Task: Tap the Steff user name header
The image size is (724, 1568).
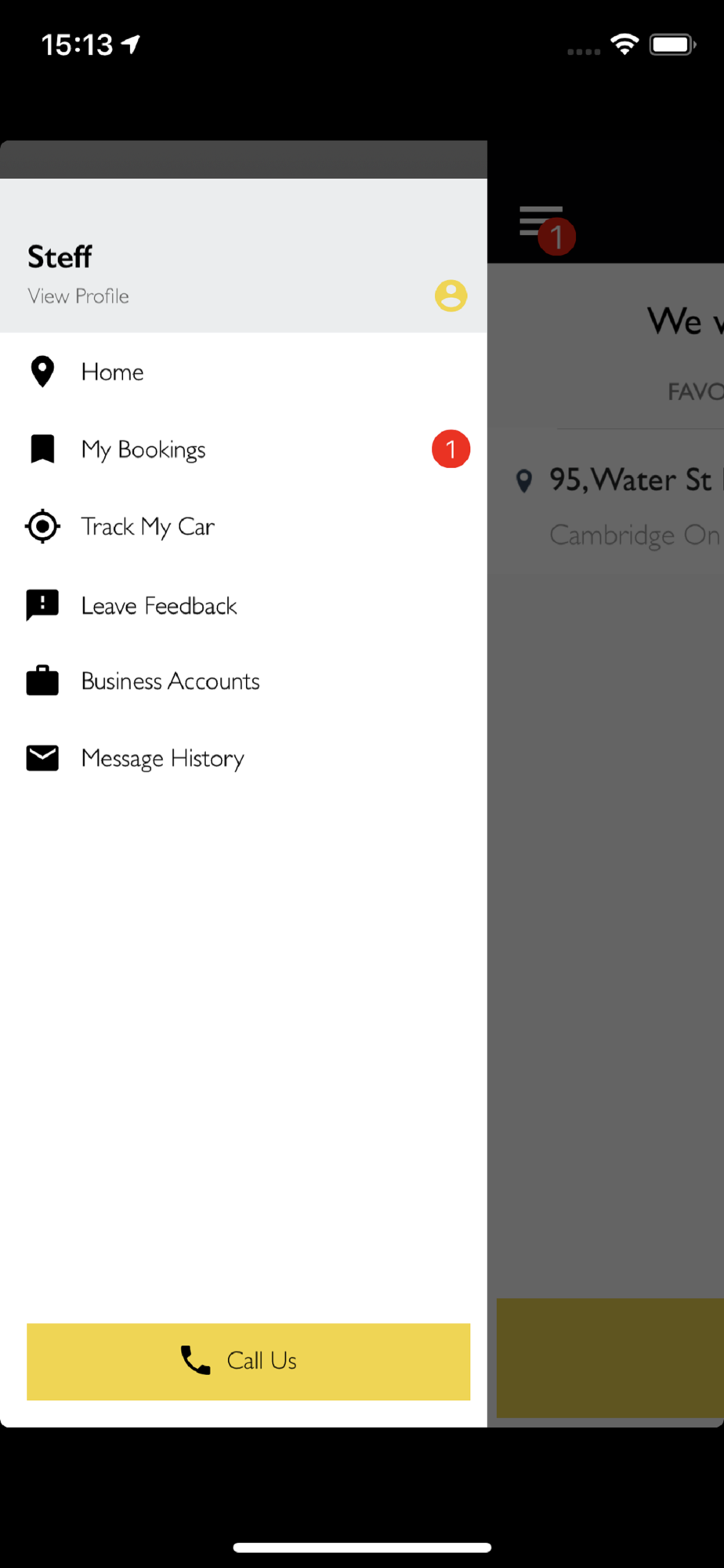Action: (x=60, y=256)
